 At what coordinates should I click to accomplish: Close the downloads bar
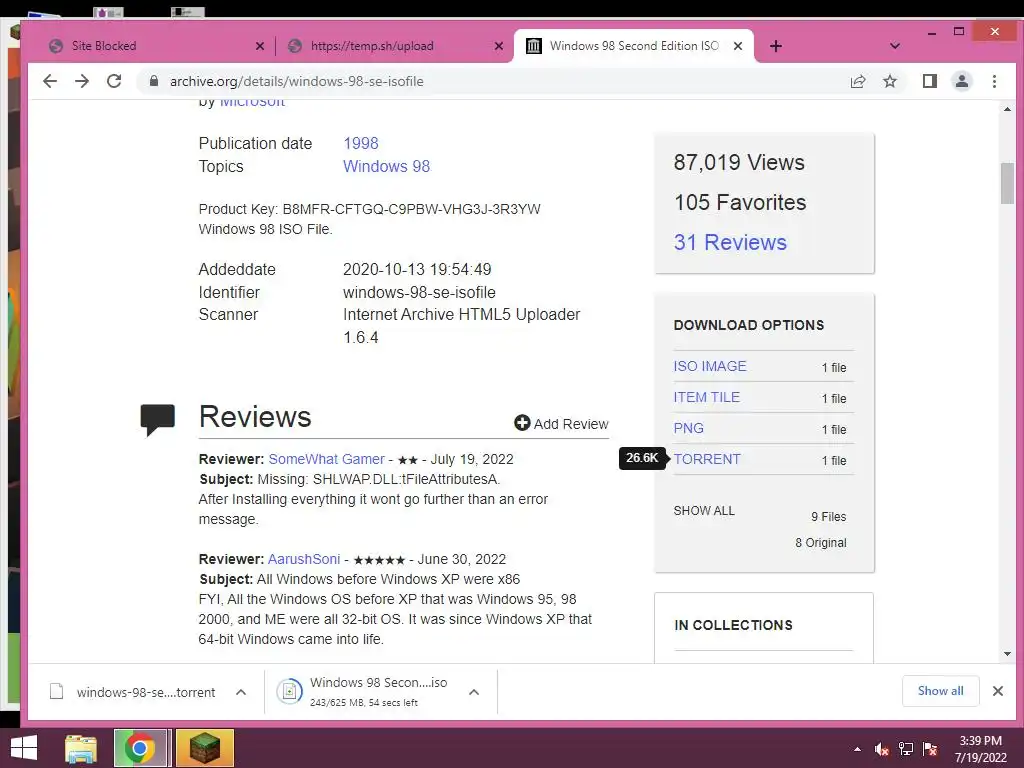click(x=997, y=691)
